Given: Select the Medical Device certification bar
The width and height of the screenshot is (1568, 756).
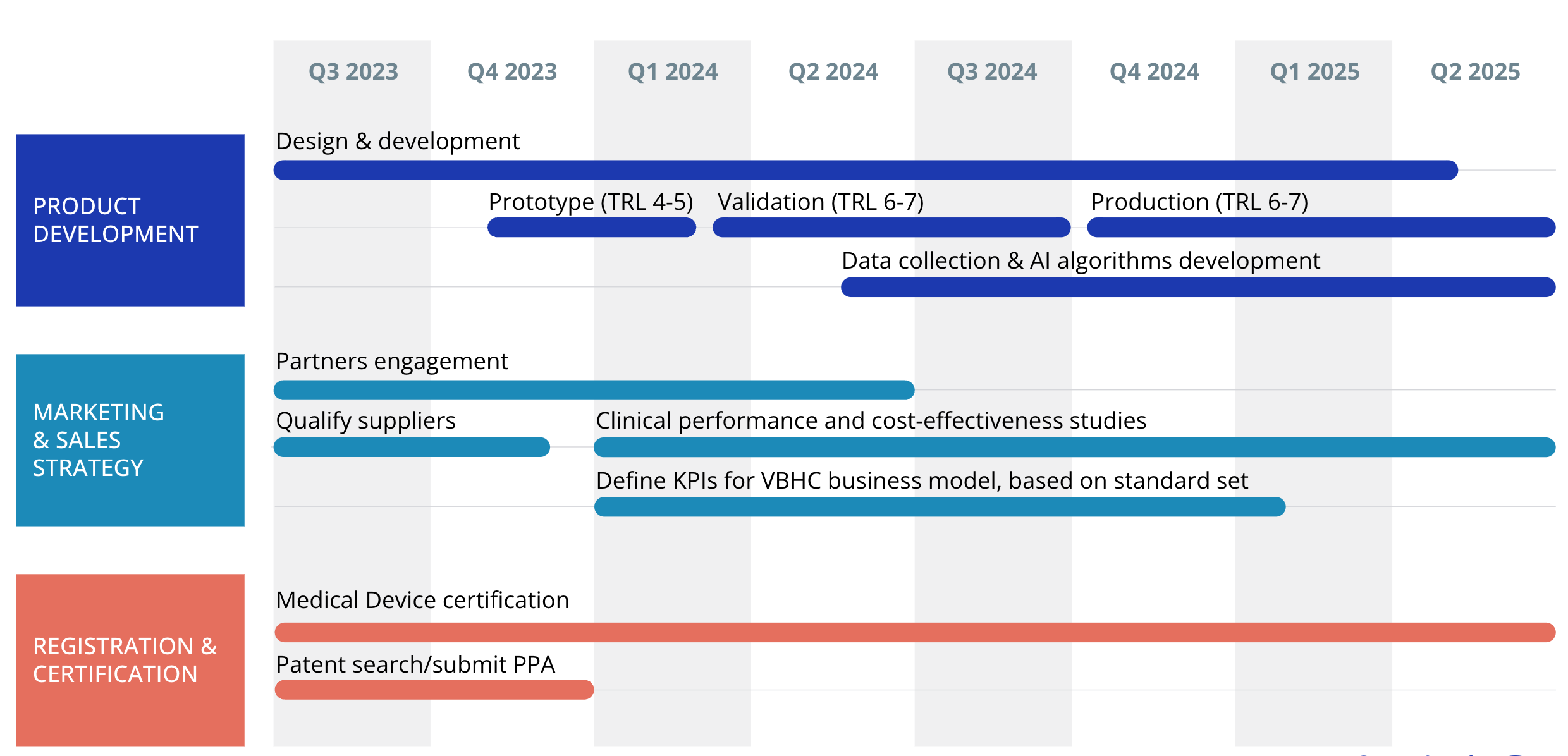Looking at the screenshot, I should [x=914, y=632].
